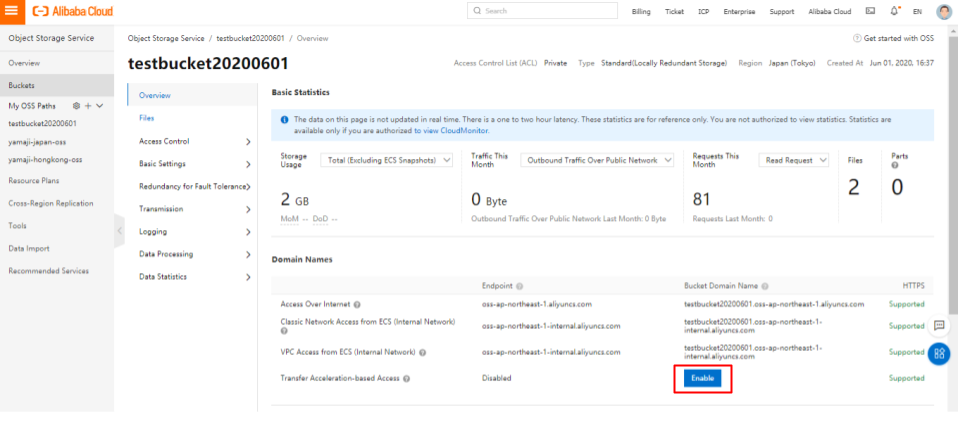Open the floating chat feedback icon
The height and width of the screenshot is (422, 970).
click(939, 325)
